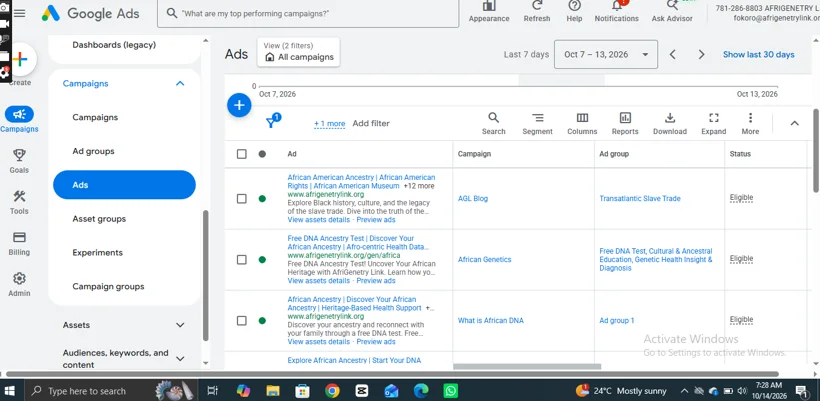Click the Google Ads logo

90,14
